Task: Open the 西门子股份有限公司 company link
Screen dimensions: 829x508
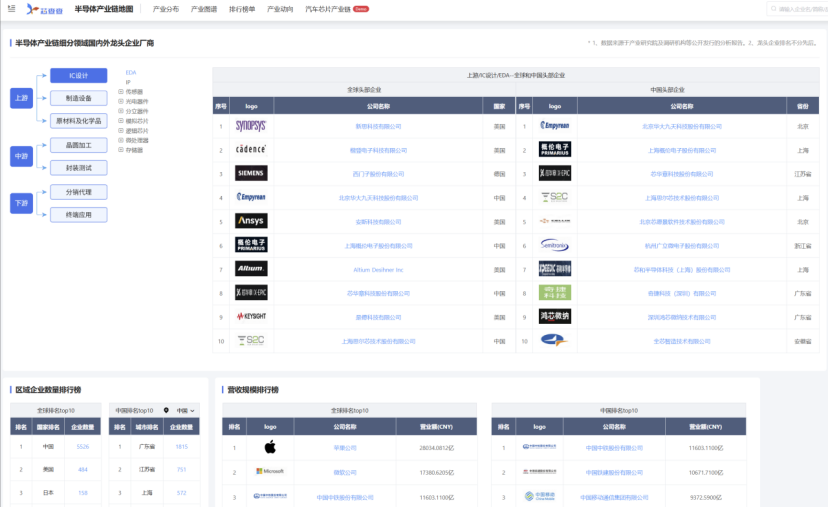Action: point(378,174)
